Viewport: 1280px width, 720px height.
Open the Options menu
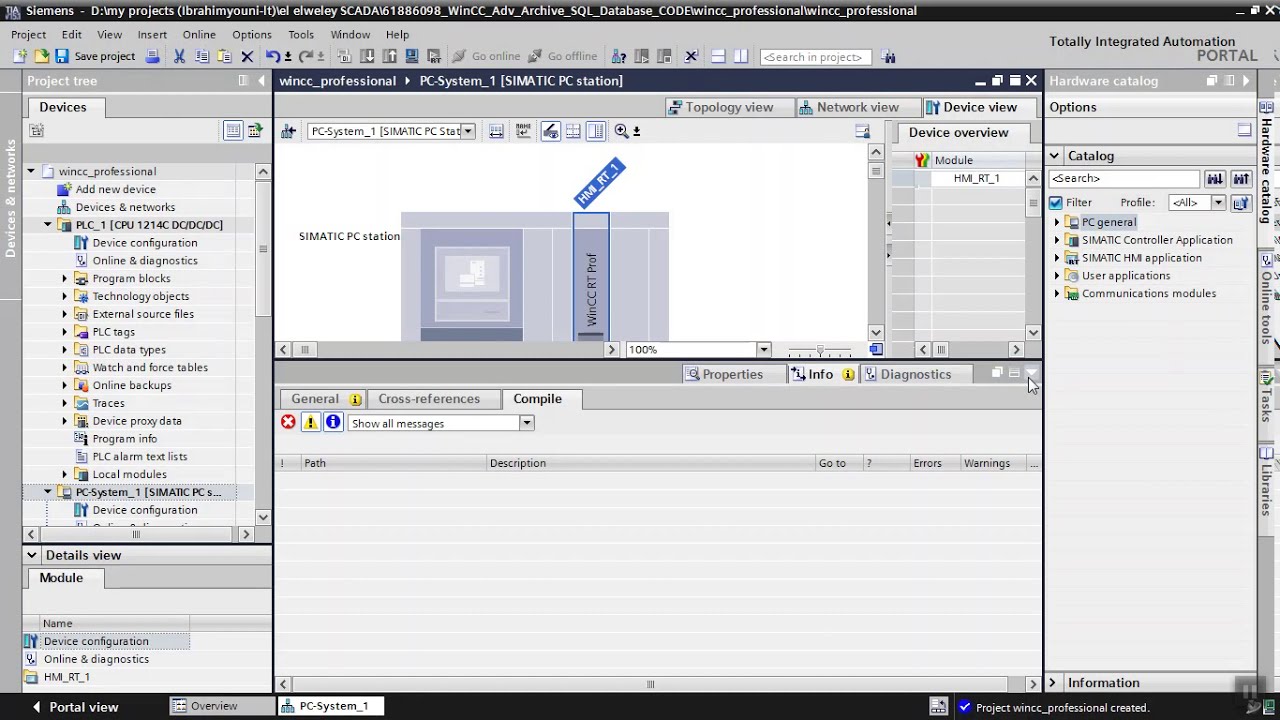[x=252, y=34]
